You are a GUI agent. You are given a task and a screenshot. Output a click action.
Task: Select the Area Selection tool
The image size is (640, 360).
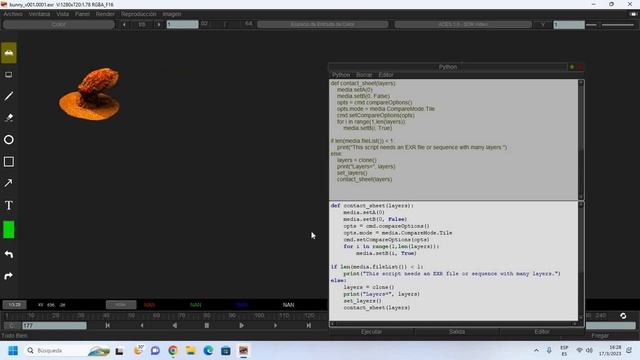(x=9, y=75)
